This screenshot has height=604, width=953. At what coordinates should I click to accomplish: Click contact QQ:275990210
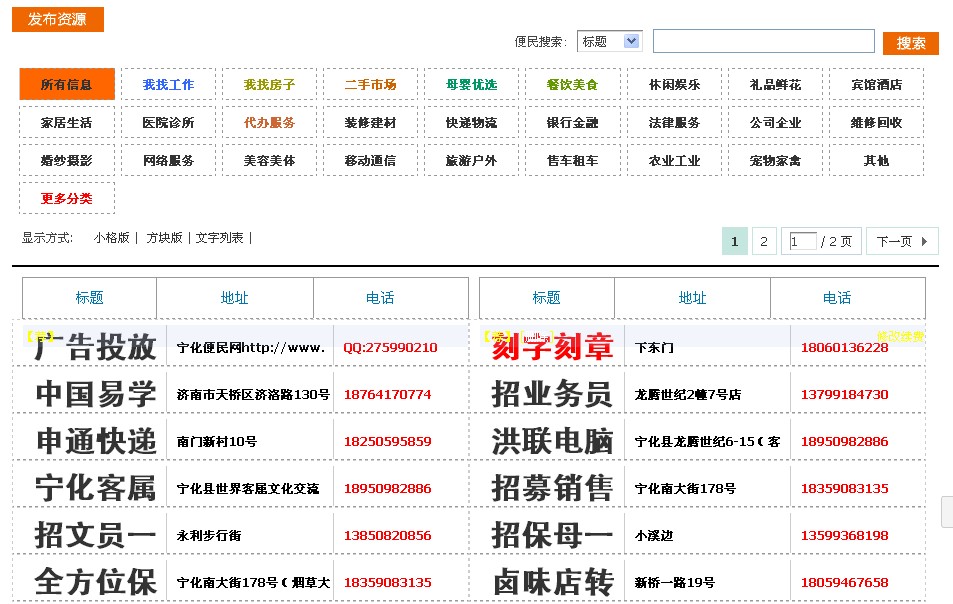390,348
